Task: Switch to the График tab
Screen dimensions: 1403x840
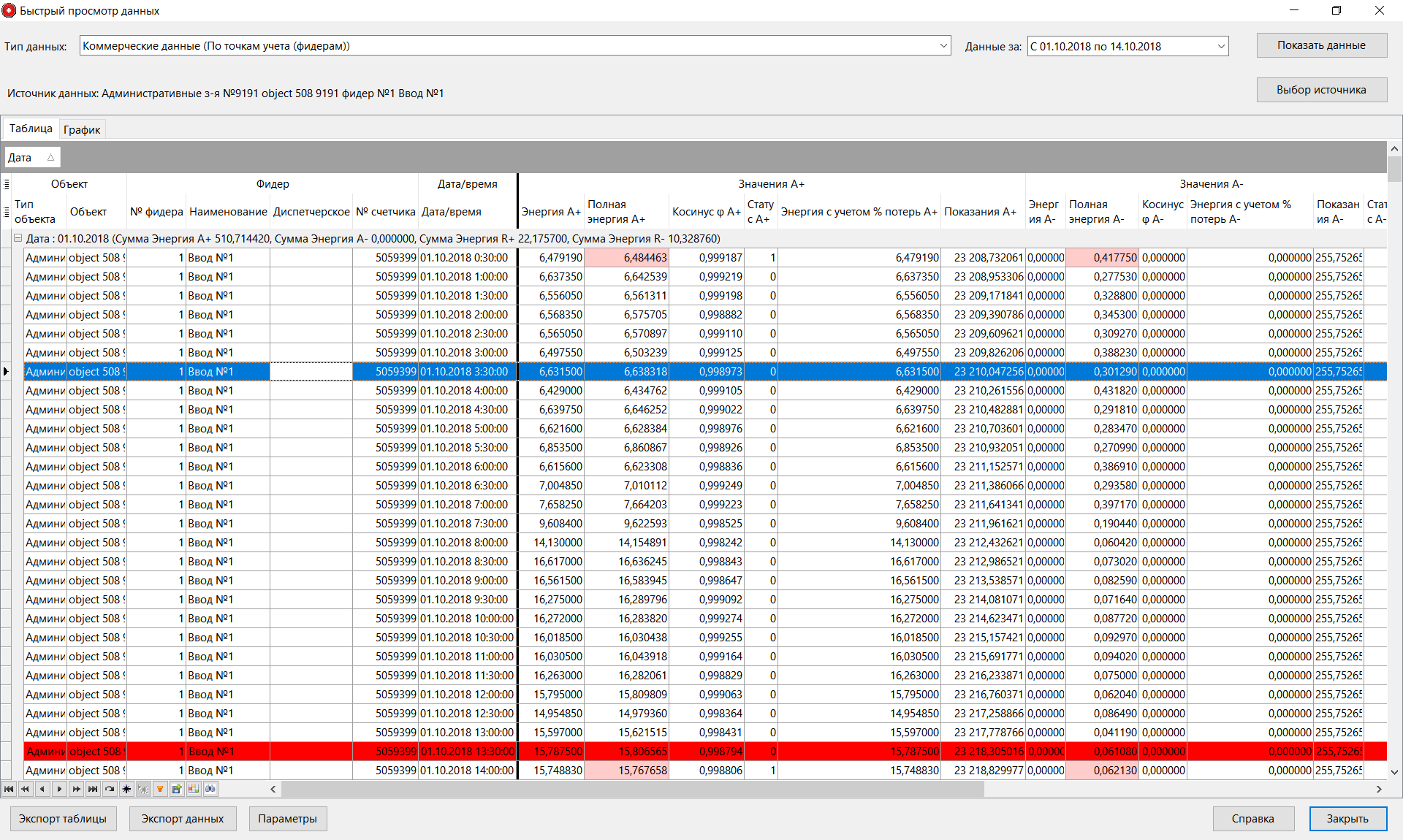Action: pyautogui.click(x=81, y=129)
